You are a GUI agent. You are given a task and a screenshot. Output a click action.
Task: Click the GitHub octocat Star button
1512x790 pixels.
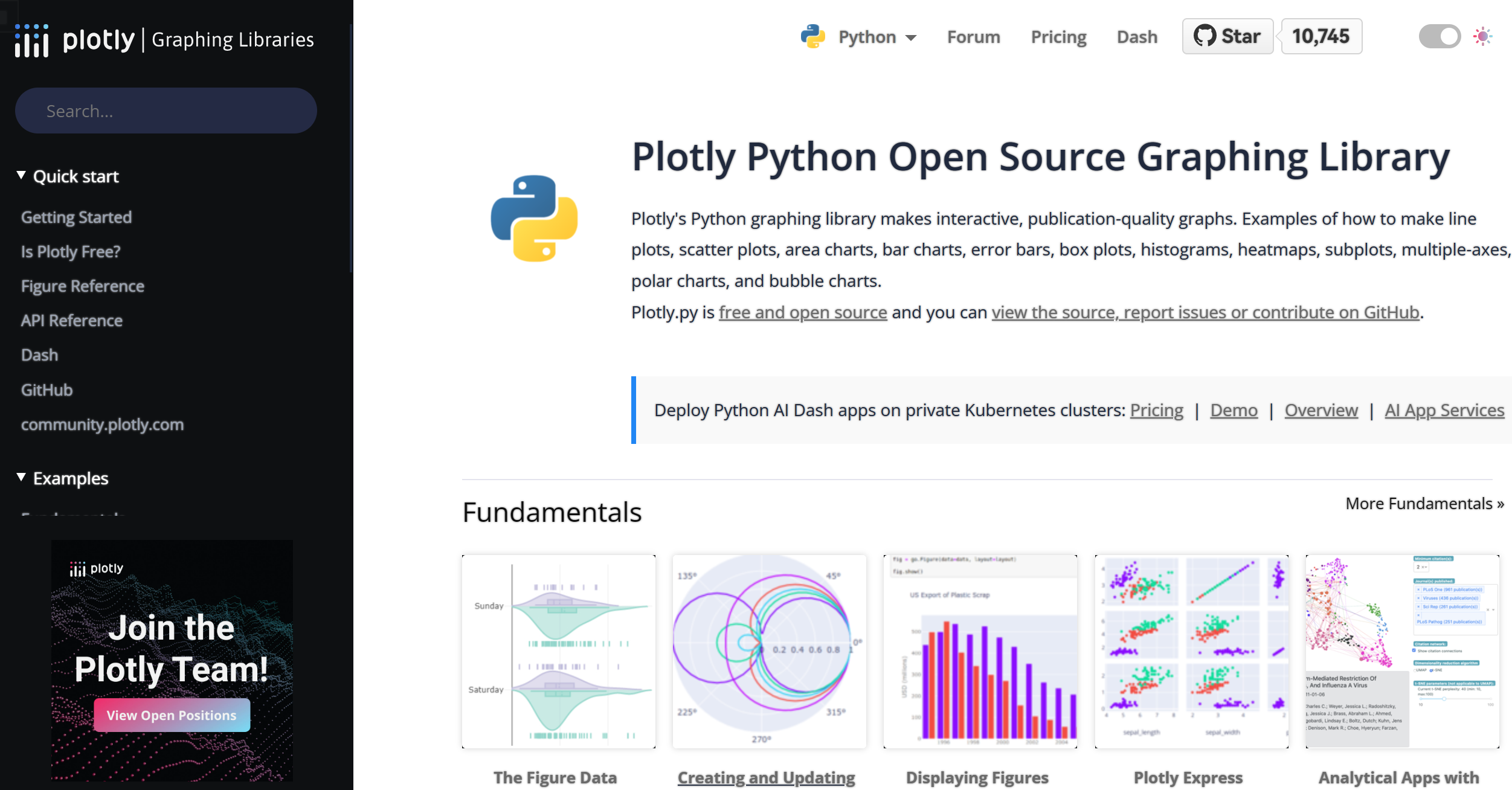(x=1227, y=36)
